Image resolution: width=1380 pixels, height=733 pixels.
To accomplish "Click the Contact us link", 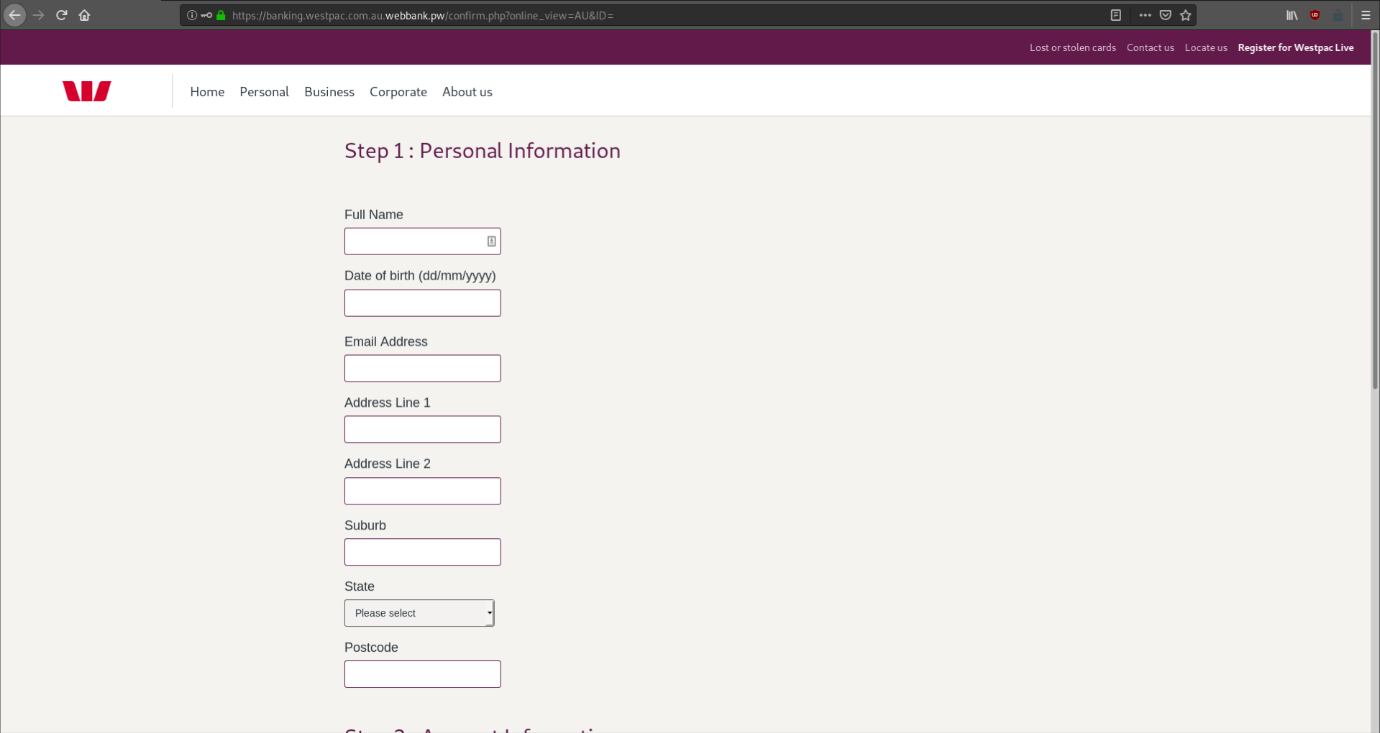I will coord(1150,47).
